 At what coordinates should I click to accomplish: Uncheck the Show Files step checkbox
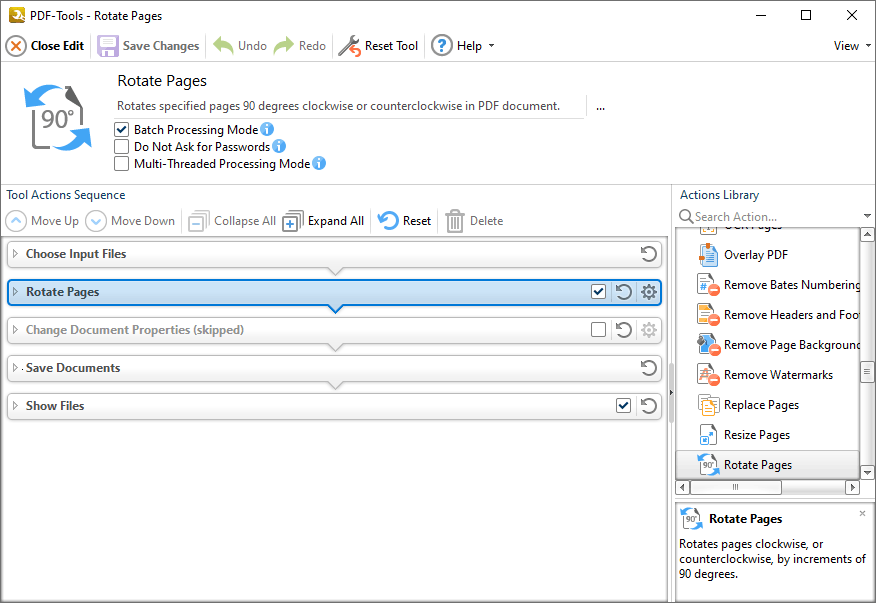[623, 406]
